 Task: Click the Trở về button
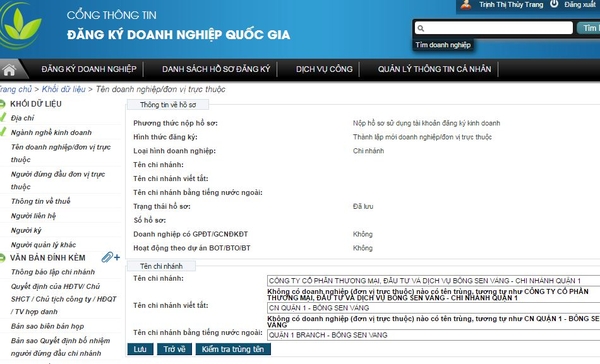(x=174, y=349)
